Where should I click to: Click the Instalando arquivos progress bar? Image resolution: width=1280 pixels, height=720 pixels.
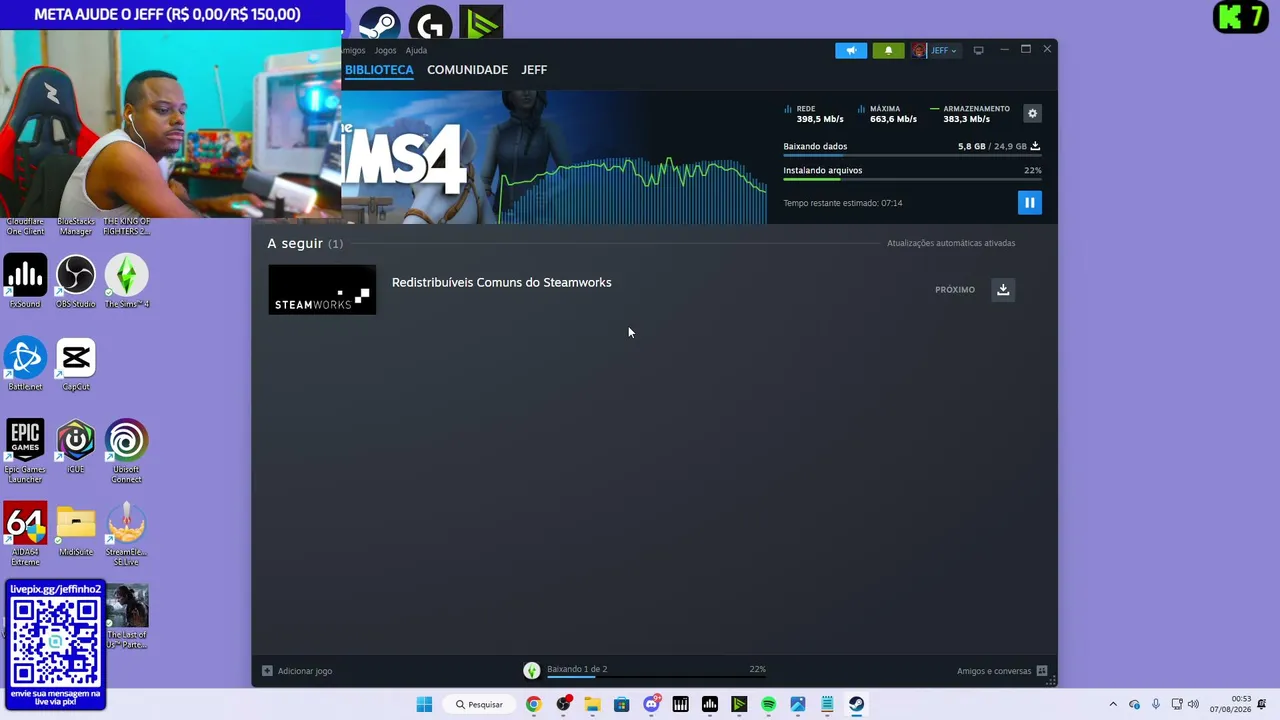[x=912, y=179]
